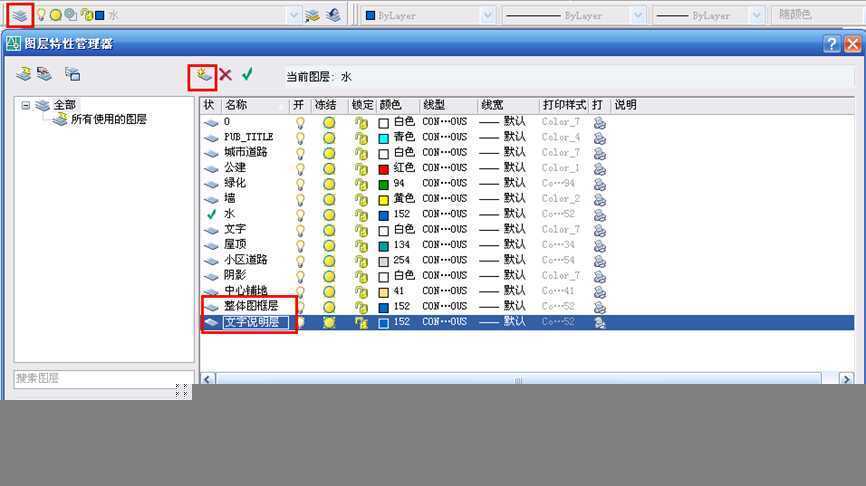
Task: Select the 中心铺地 layer name
Action: [x=246, y=291]
